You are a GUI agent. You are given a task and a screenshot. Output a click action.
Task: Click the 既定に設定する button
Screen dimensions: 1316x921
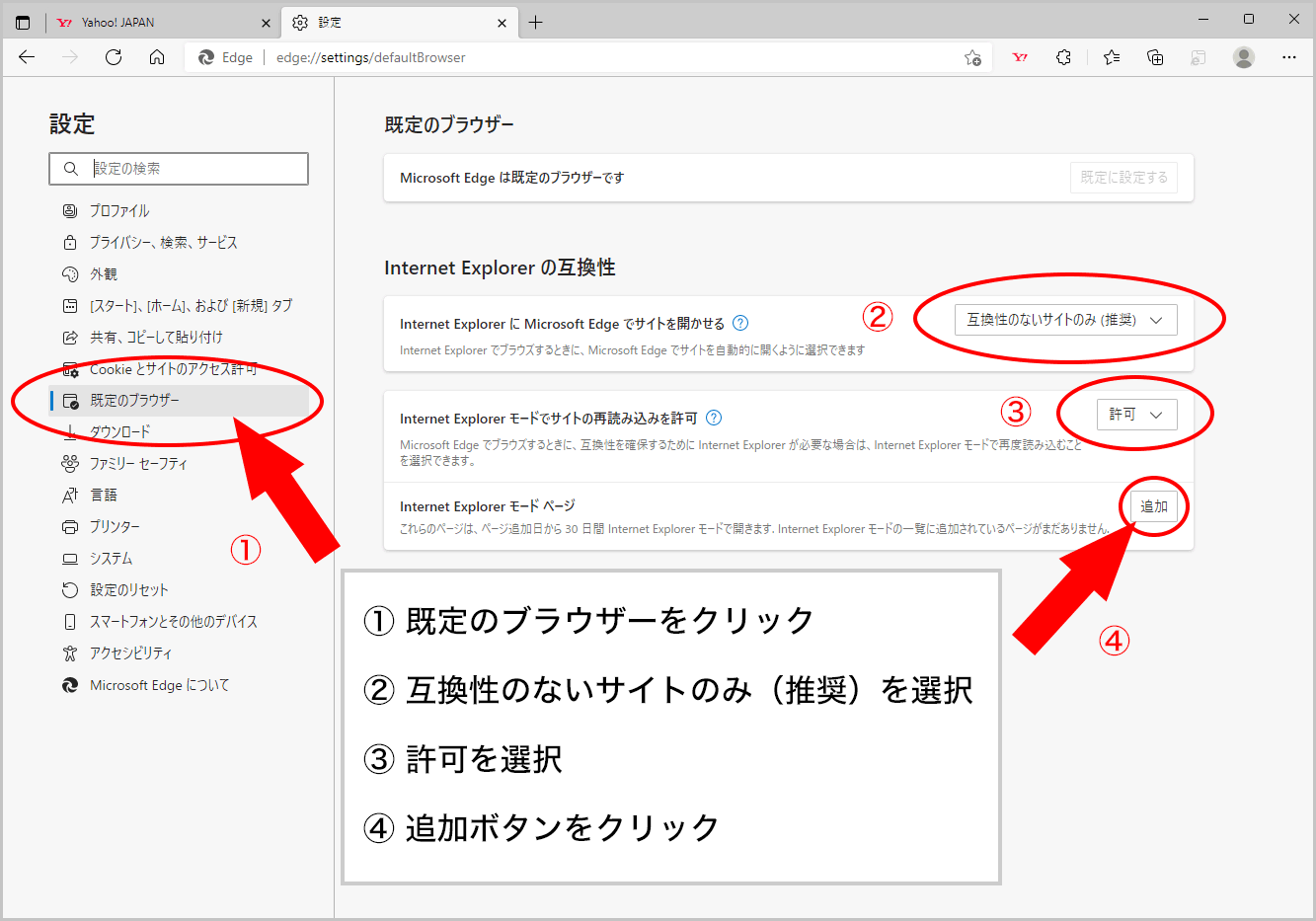pos(1123,178)
